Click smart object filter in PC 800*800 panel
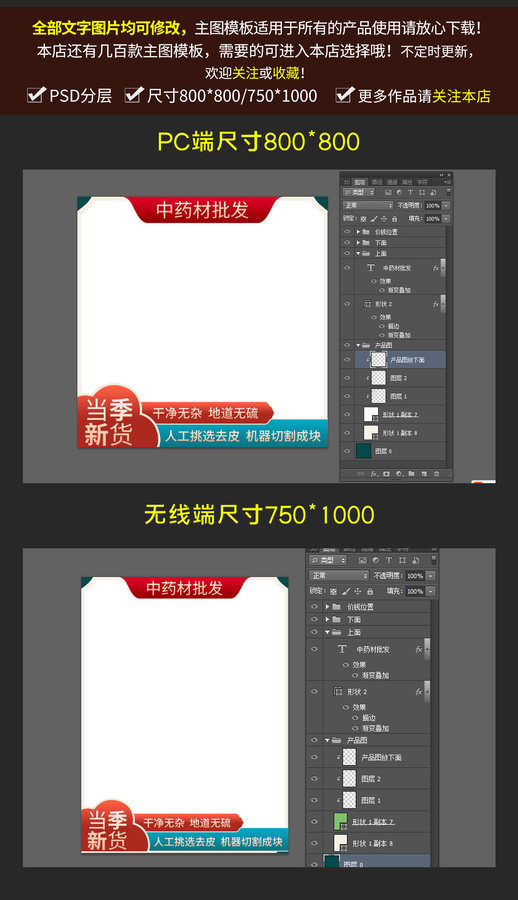Screen dimensions: 518x900 [433, 192]
